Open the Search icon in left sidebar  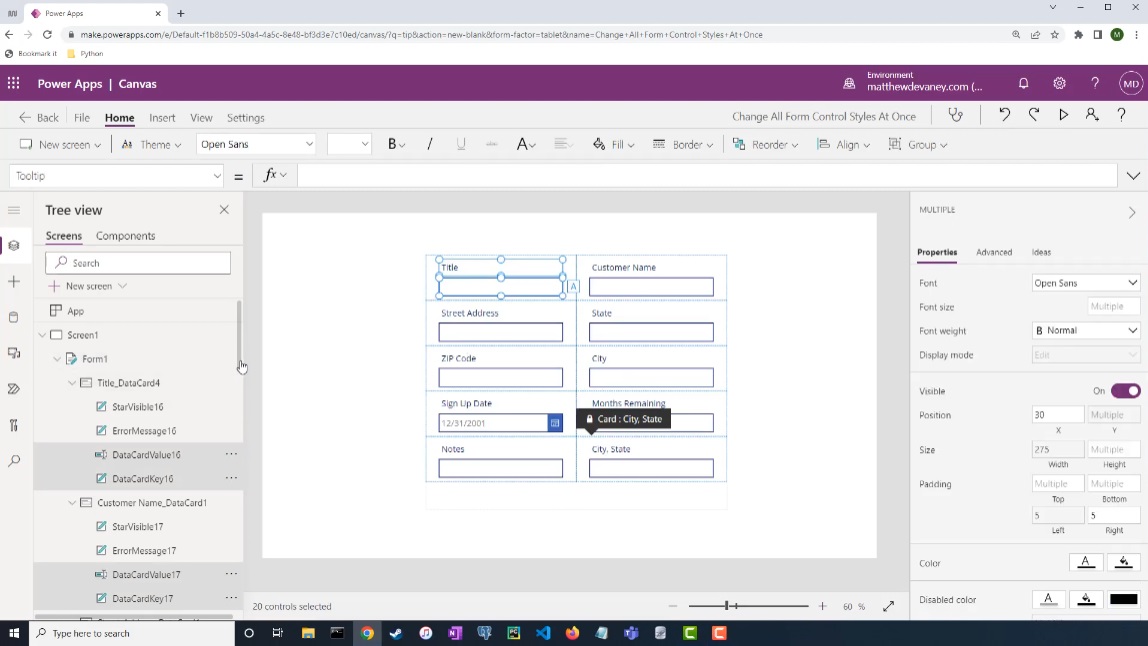pyautogui.click(x=14, y=461)
